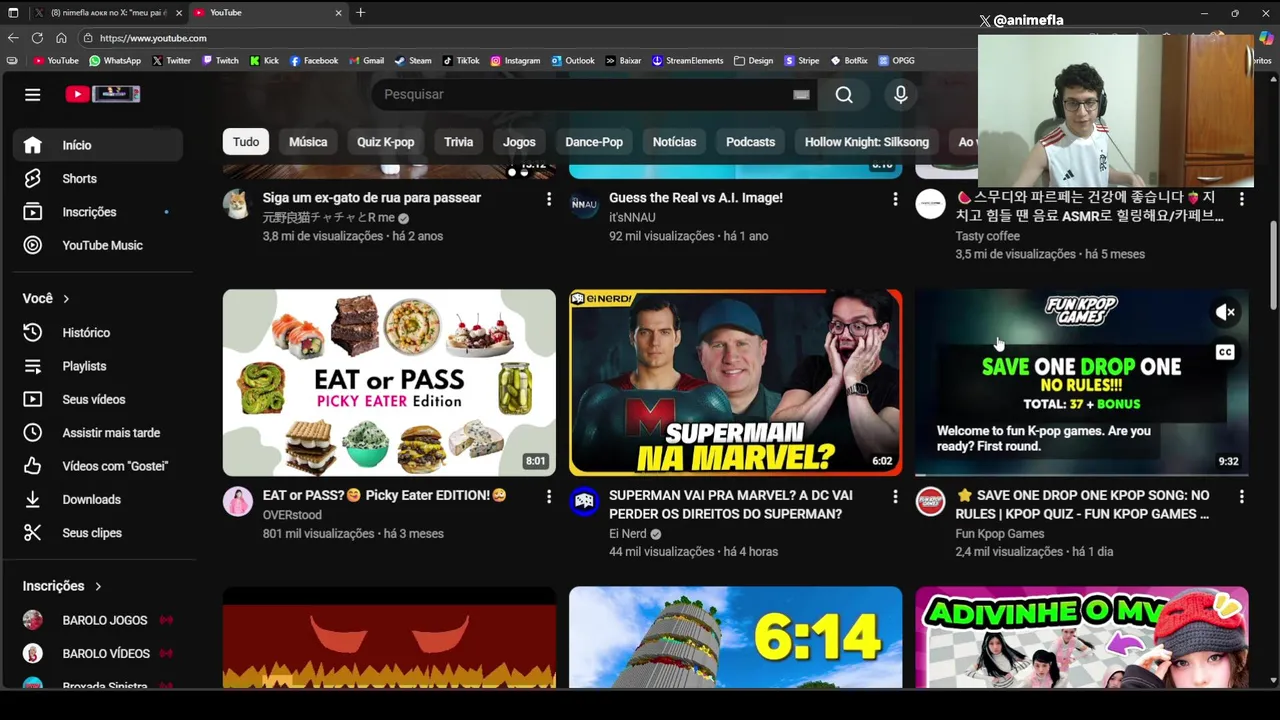Open Vídeos com "Gostei"
The image size is (1280, 720).
click(x=98, y=466)
